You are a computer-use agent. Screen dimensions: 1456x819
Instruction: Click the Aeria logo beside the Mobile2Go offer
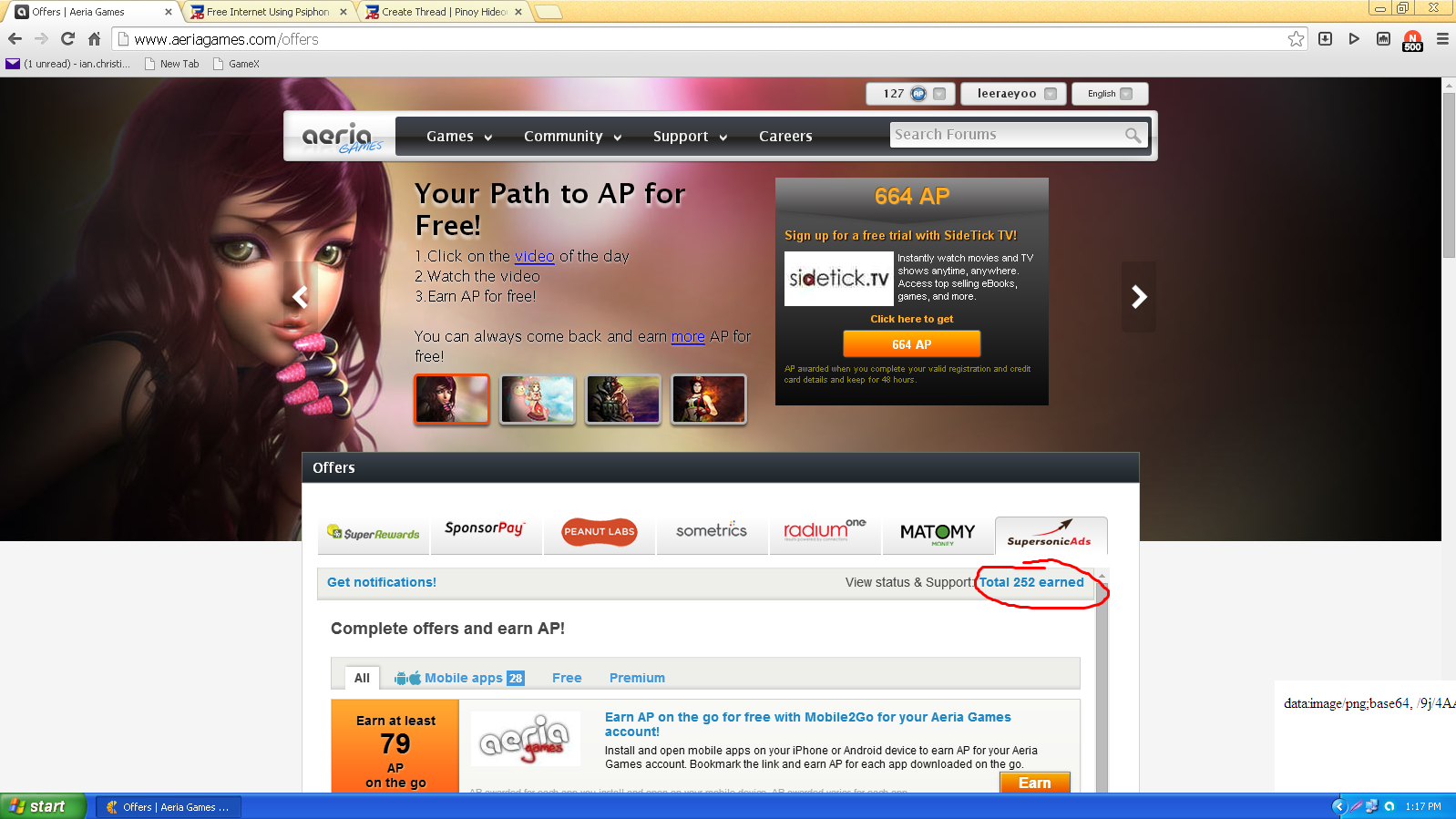point(526,739)
